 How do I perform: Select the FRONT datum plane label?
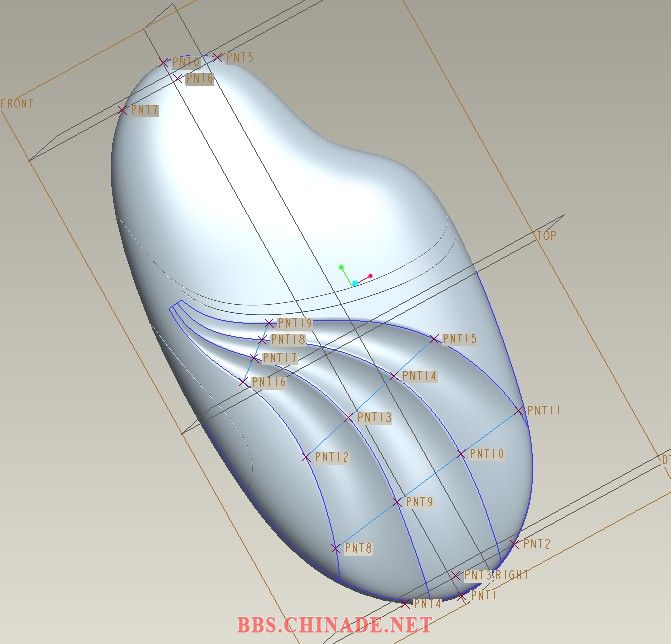point(17,104)
